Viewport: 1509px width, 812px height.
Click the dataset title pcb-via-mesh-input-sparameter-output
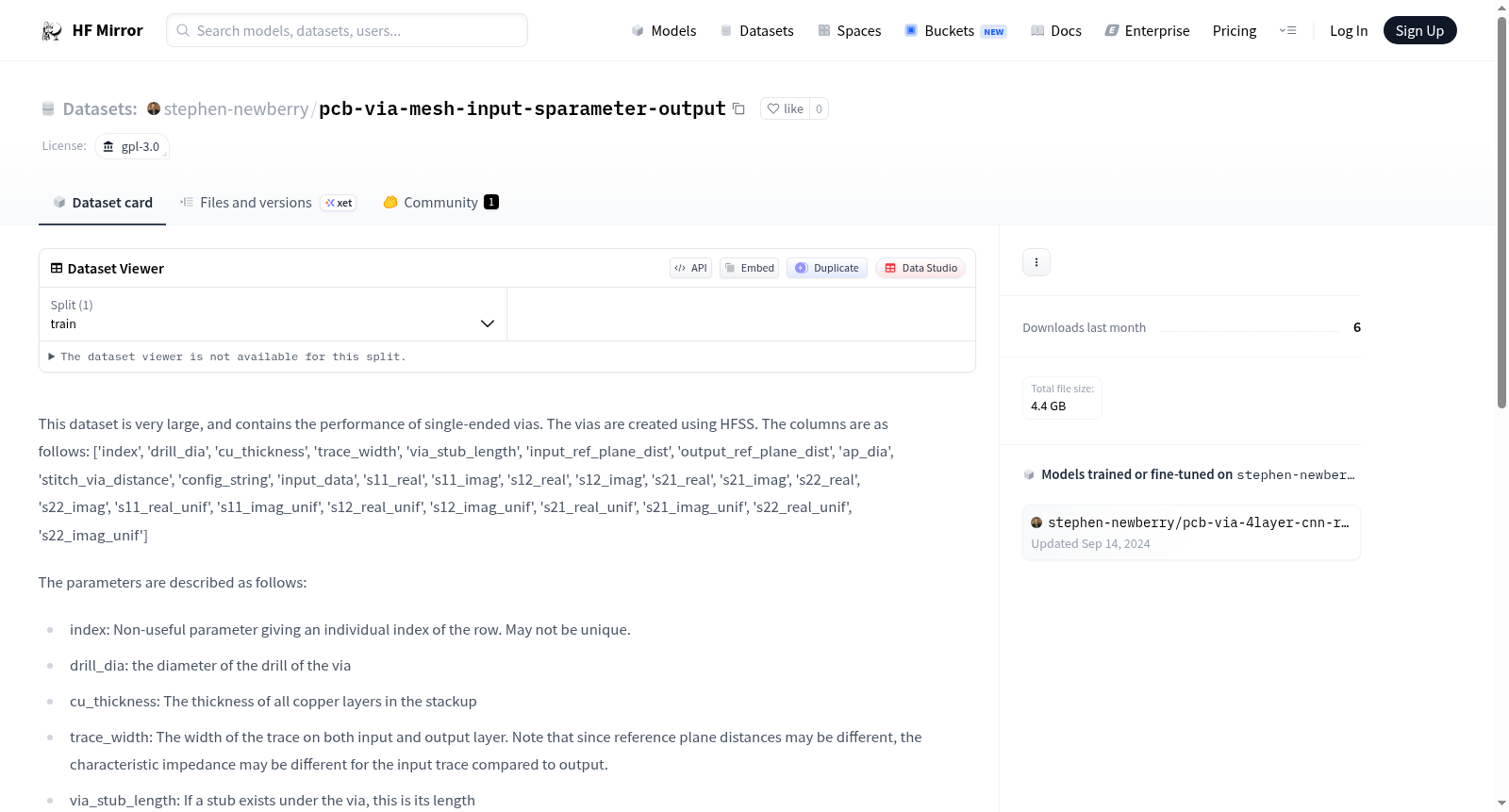[x=522, y=108]
